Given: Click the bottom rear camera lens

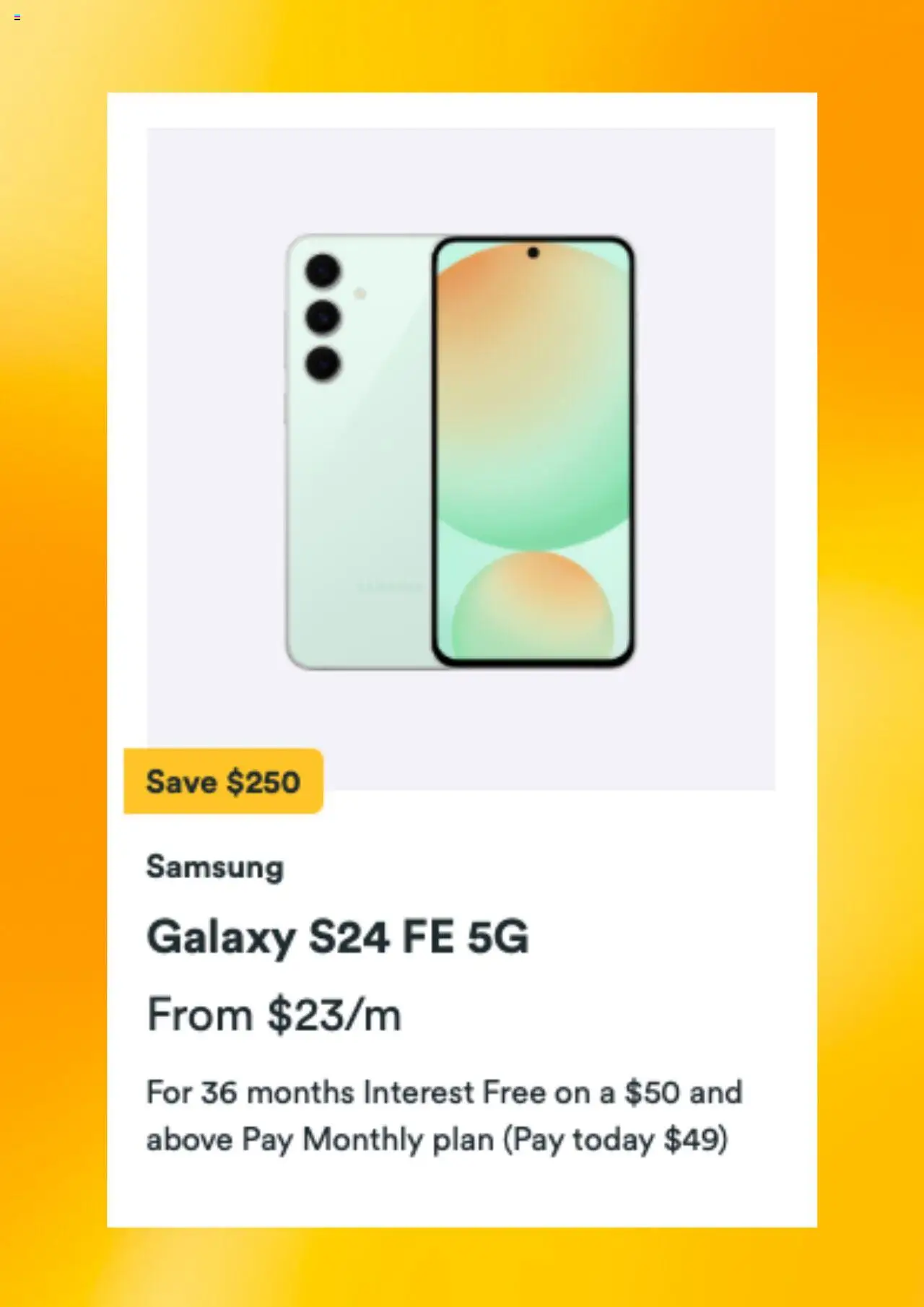Looking at the screenshot, I should tap(323, 363).
